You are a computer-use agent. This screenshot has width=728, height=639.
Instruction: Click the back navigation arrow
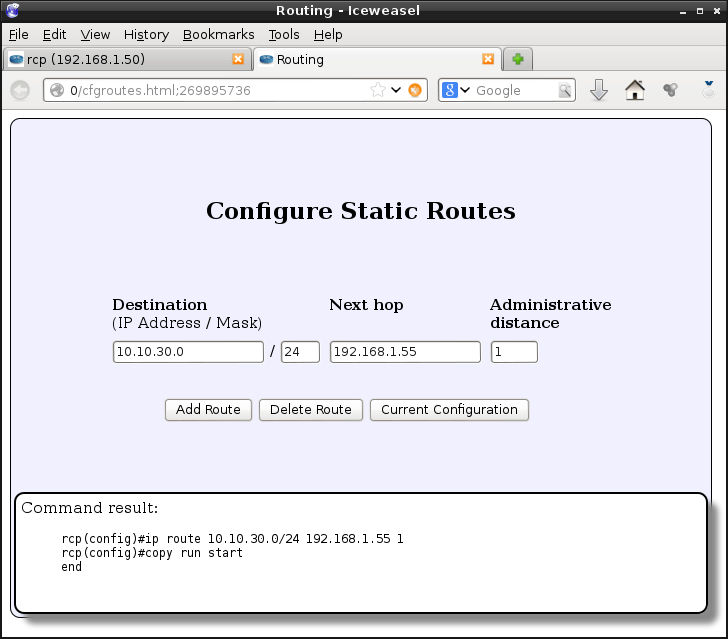pos(20,90)
